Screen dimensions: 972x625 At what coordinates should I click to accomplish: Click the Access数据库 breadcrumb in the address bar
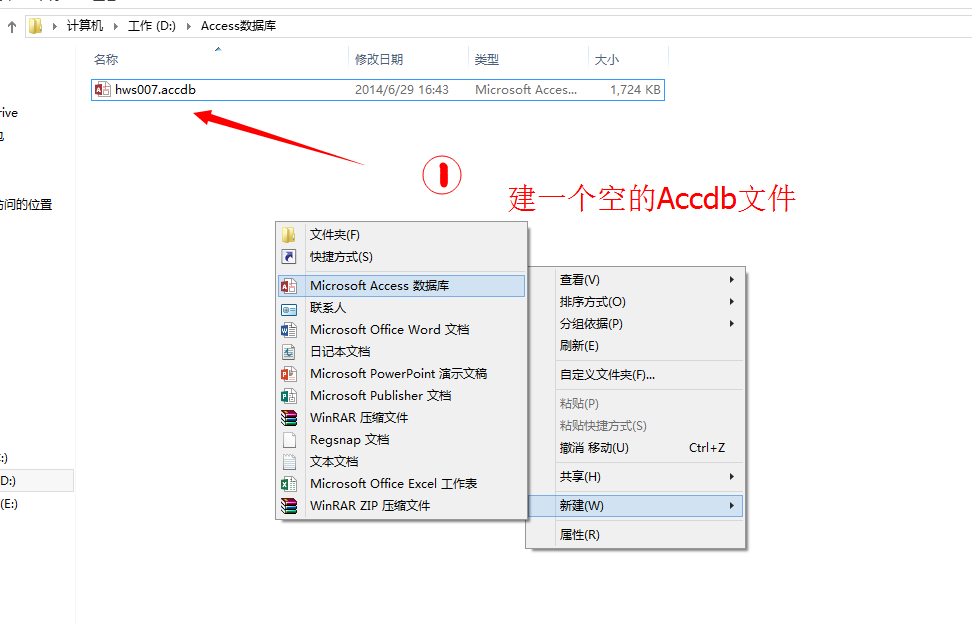click(238, 26)
